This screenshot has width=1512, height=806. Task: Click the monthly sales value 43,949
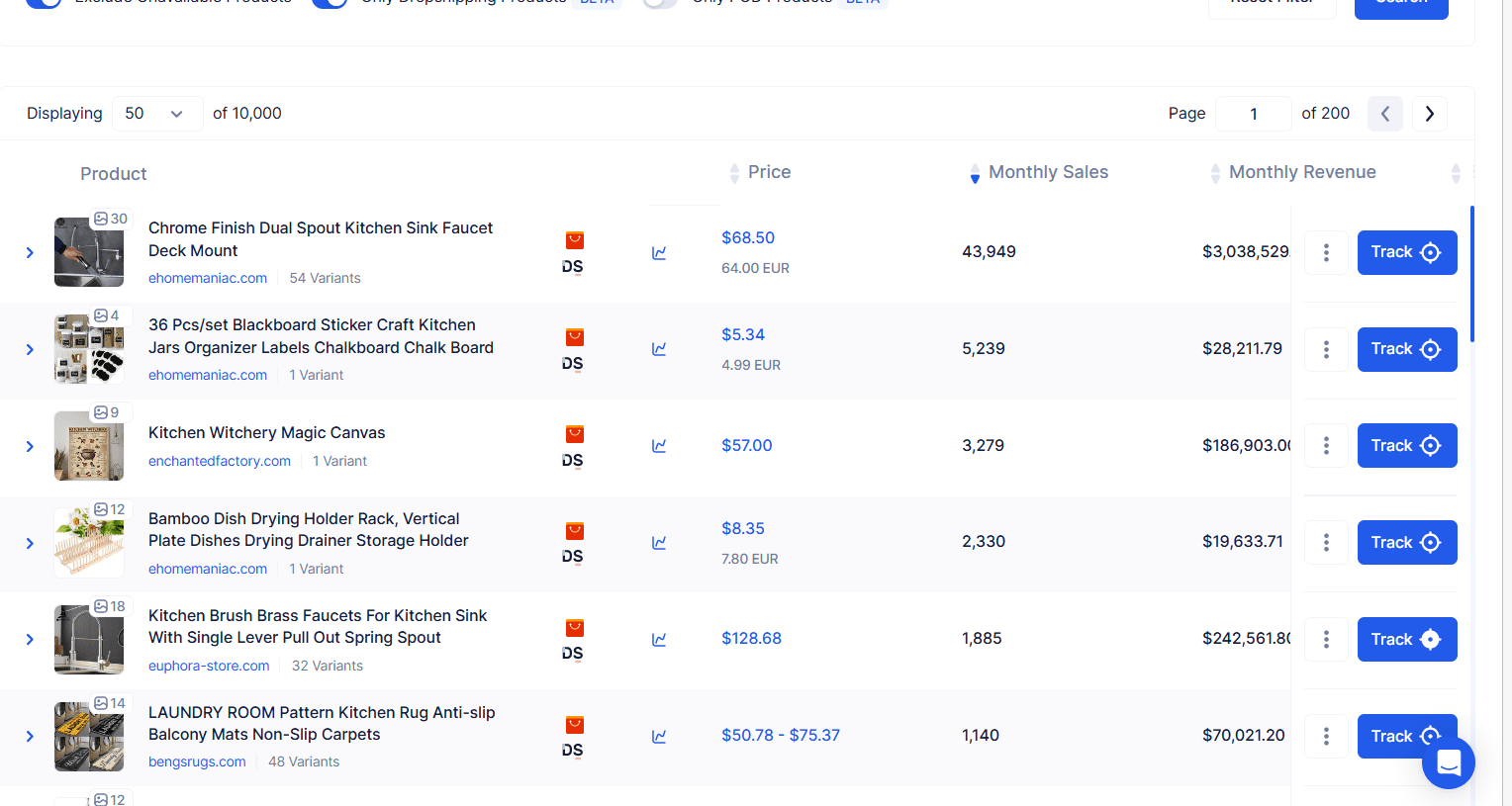click(989, 251)
